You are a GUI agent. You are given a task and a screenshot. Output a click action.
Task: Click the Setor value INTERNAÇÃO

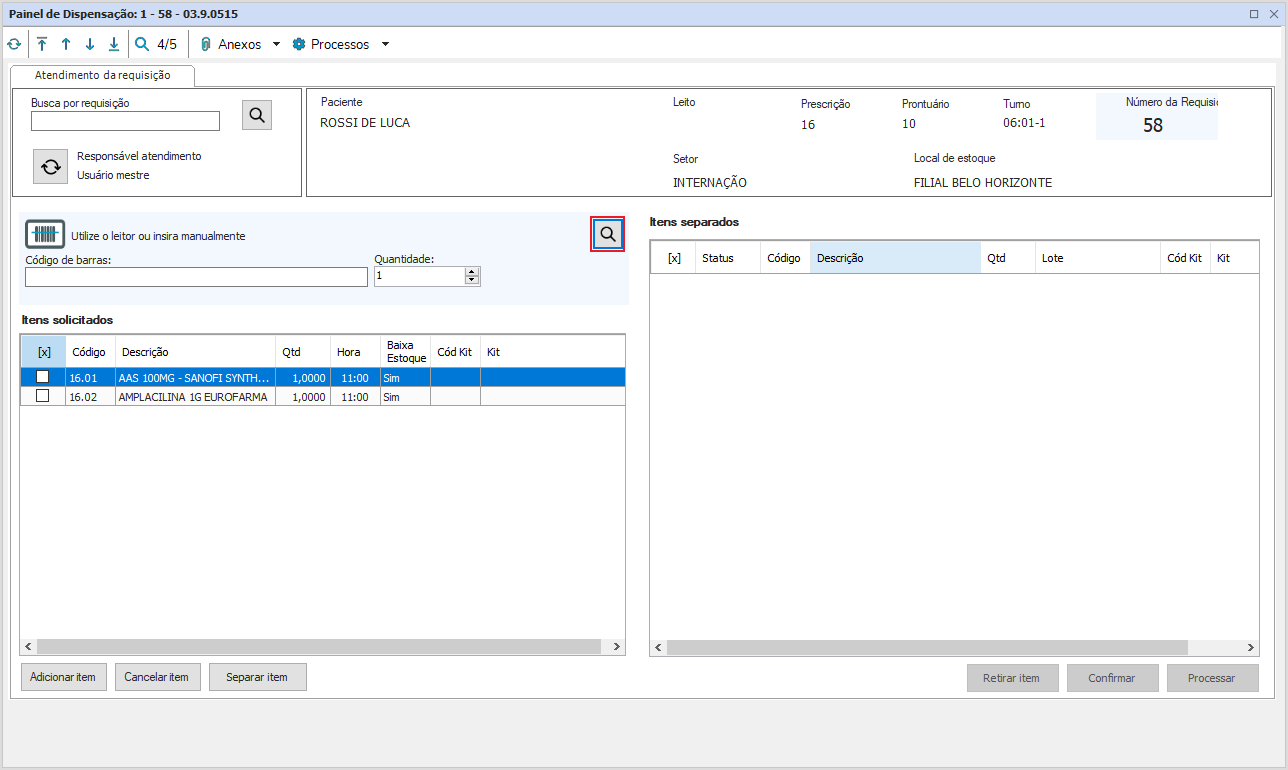710,183
